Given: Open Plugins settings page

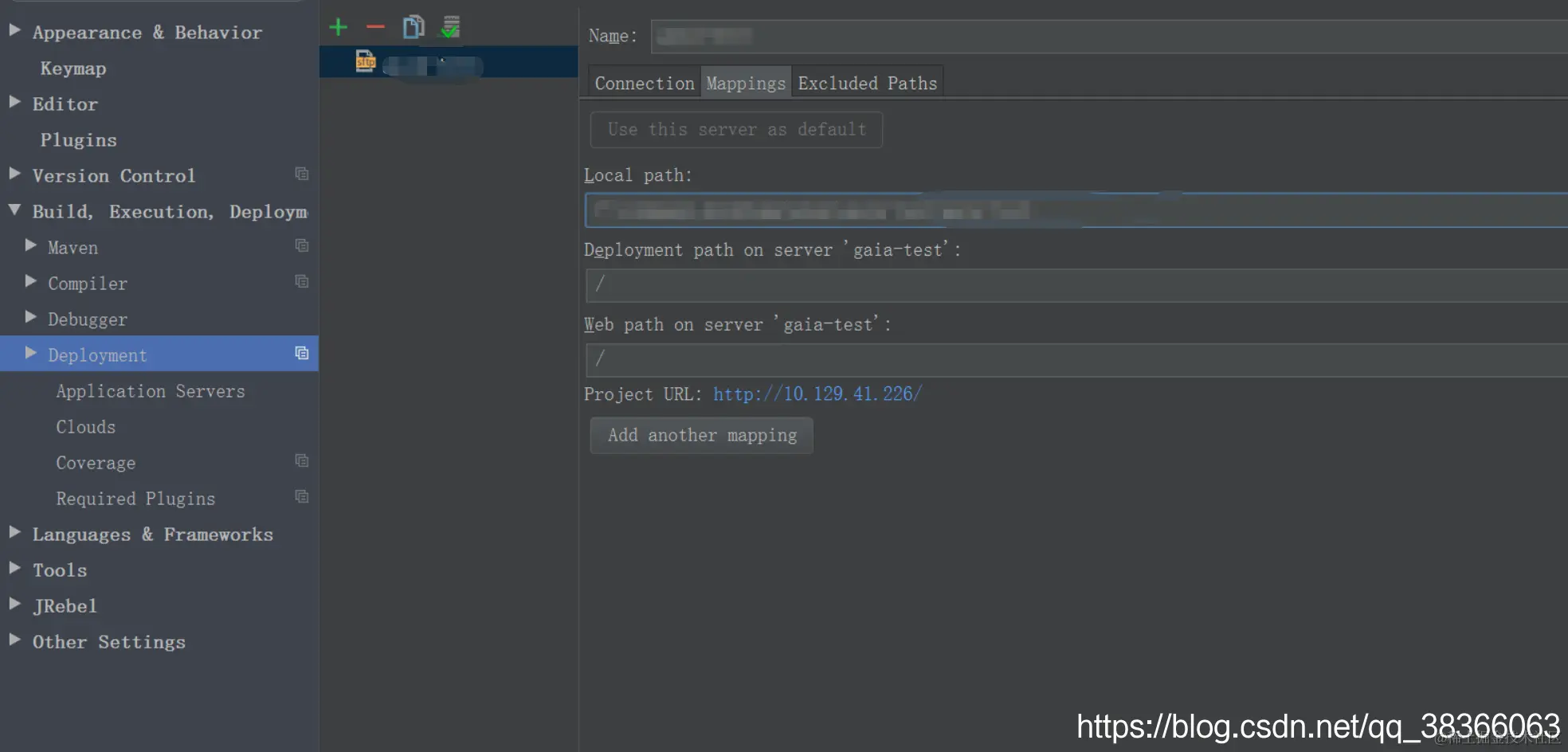Looking at the screenshot, I should coord(79,140).
